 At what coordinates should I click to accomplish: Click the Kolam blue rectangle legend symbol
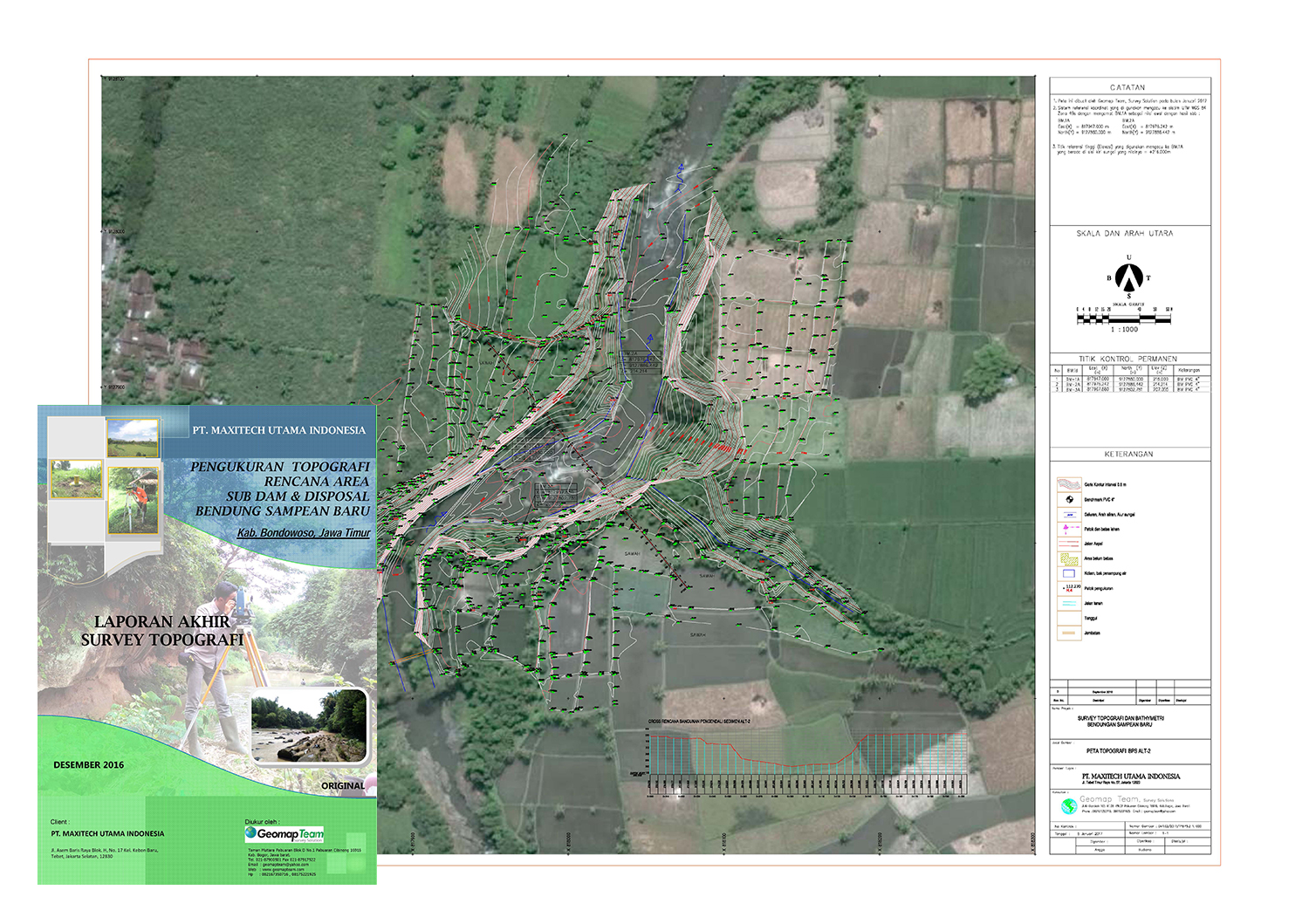coord(1069,573)
